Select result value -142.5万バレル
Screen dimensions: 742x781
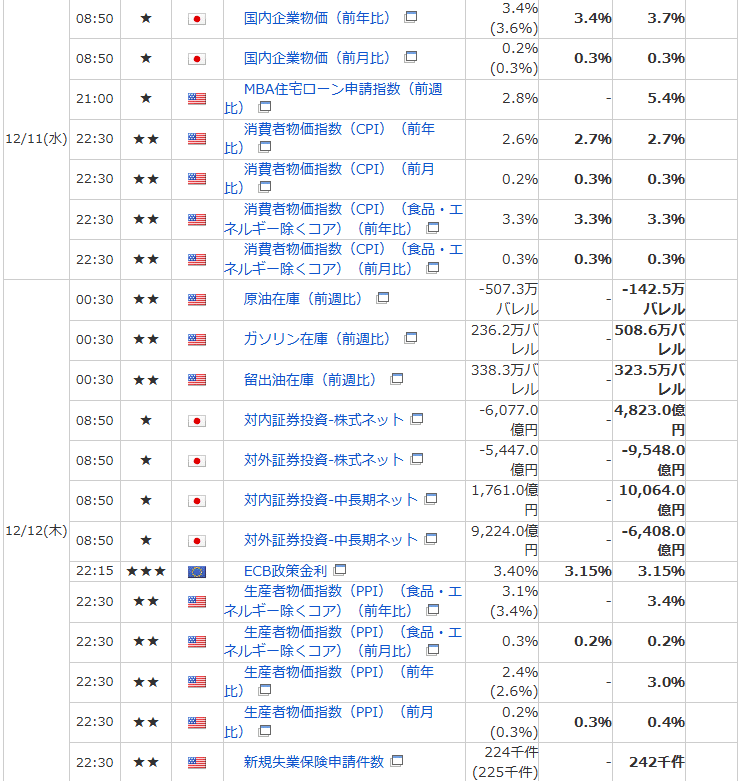click(x=653, y=299)
